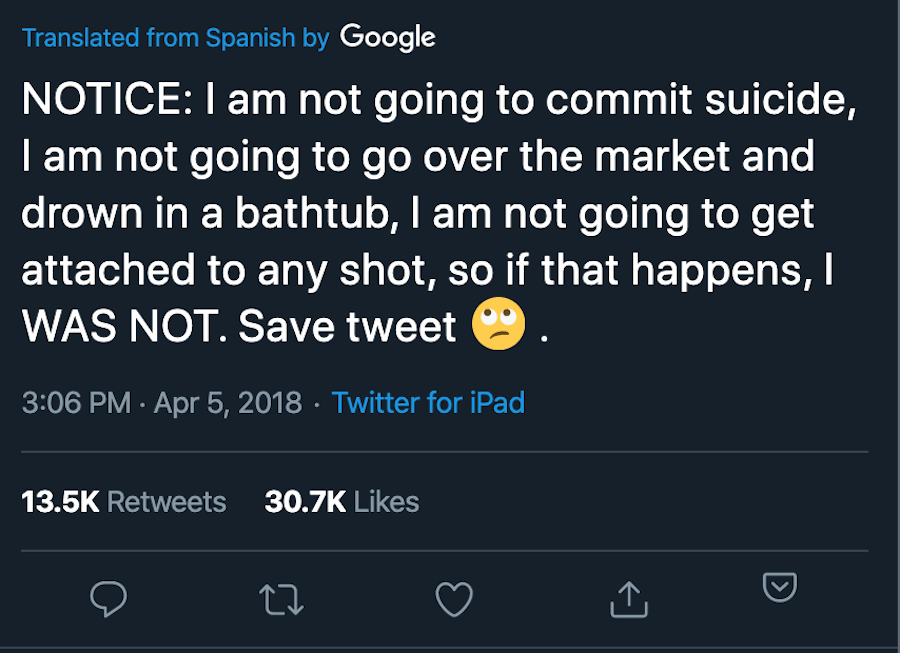Click the reply speech bubble icon

pos(108,598)
